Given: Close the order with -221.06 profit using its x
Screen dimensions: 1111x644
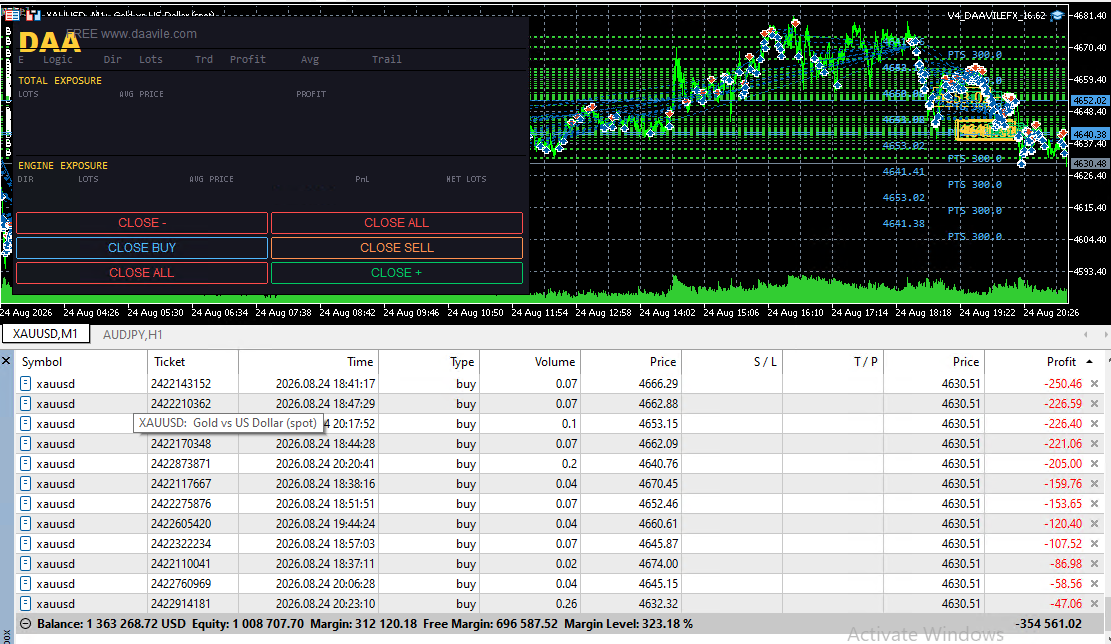Looking at the screenshot, I should coord(1095,444).
